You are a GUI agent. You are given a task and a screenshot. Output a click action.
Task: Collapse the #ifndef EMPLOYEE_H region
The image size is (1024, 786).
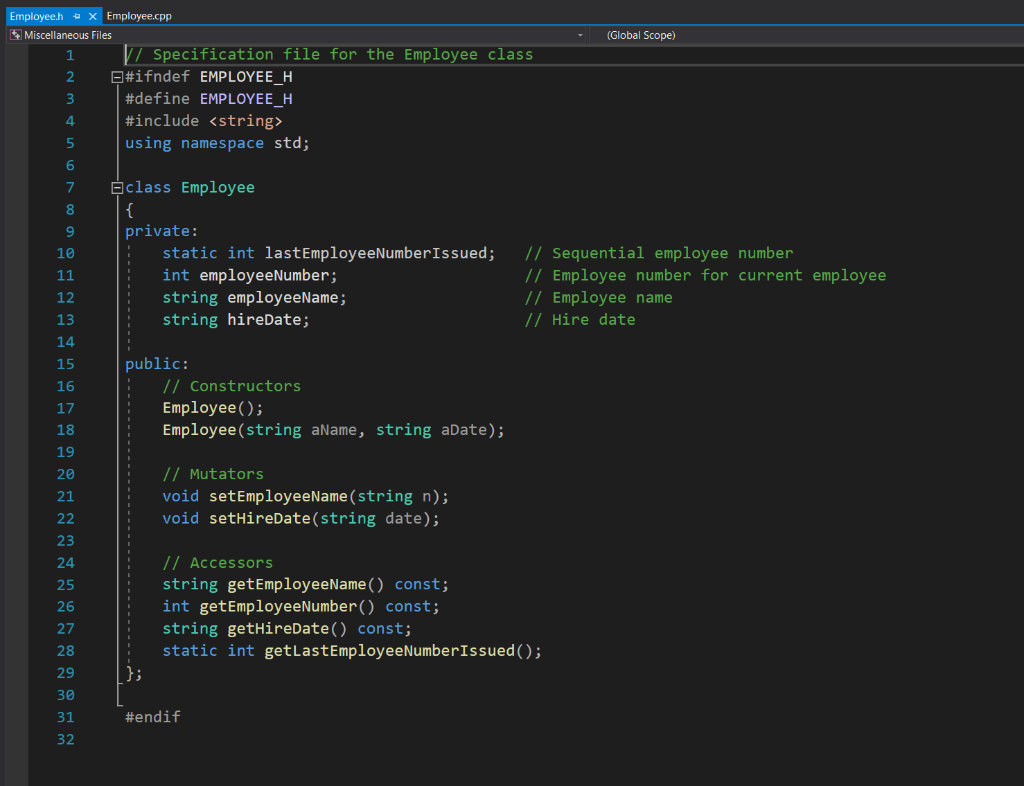pos(117,77)
